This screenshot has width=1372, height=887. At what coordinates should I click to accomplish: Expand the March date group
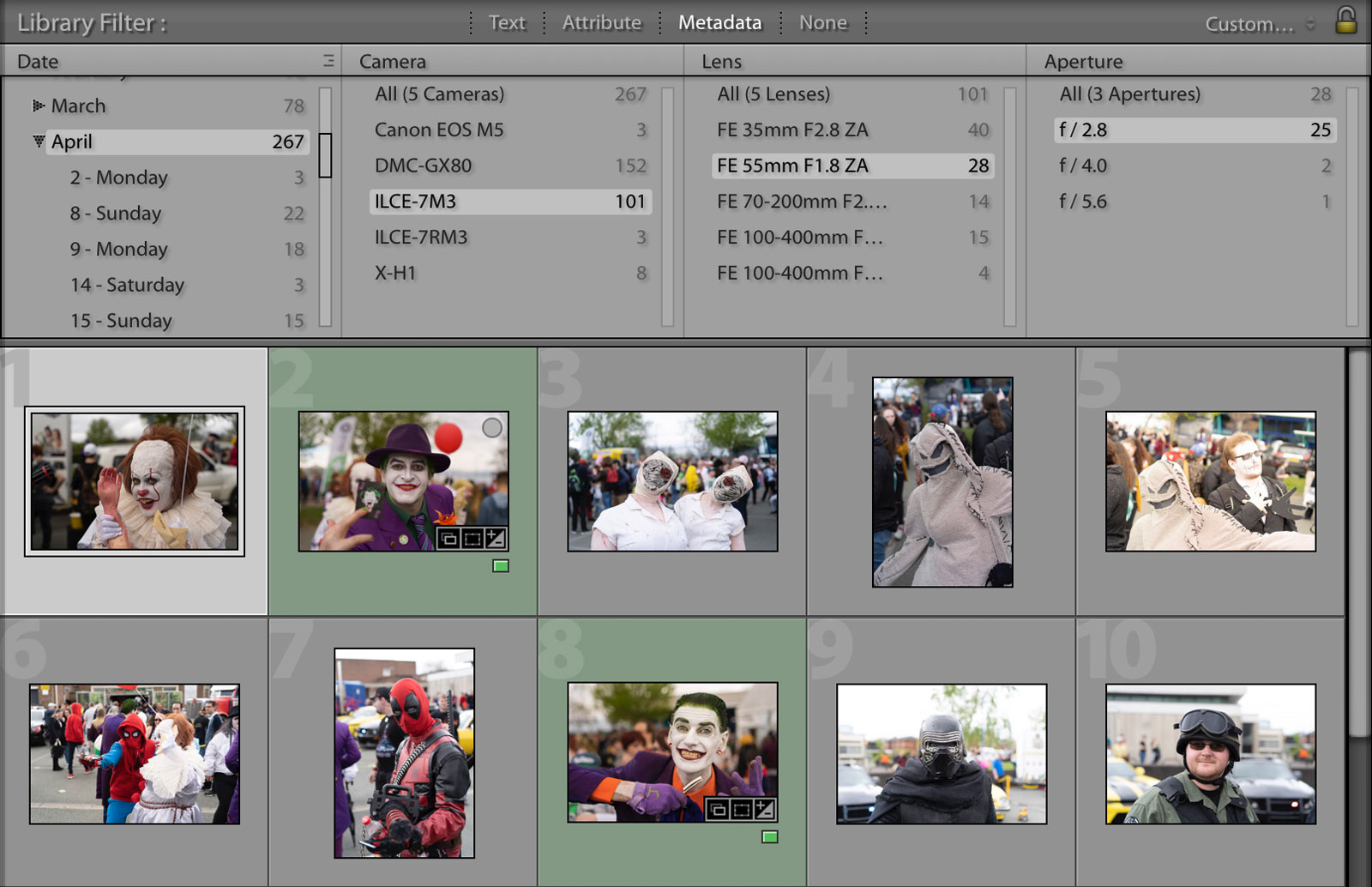(38, 106)
